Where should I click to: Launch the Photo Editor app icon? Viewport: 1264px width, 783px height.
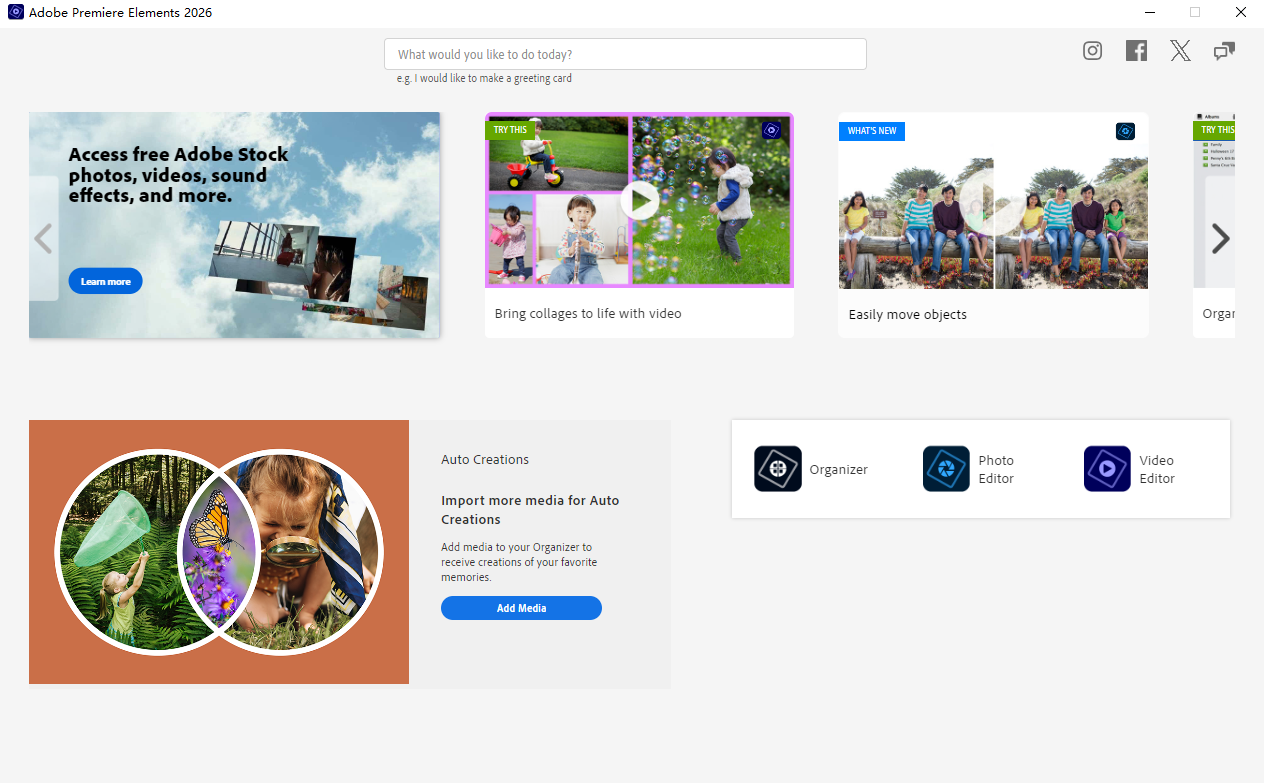pos(946,469)
